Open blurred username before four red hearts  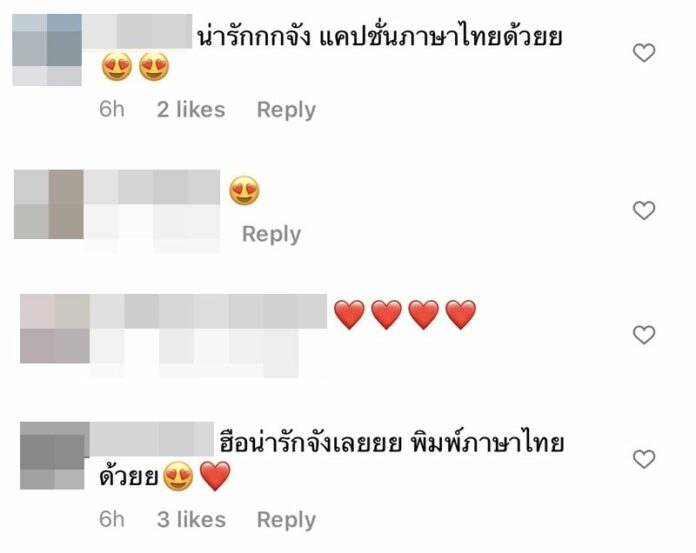(208, 312)
